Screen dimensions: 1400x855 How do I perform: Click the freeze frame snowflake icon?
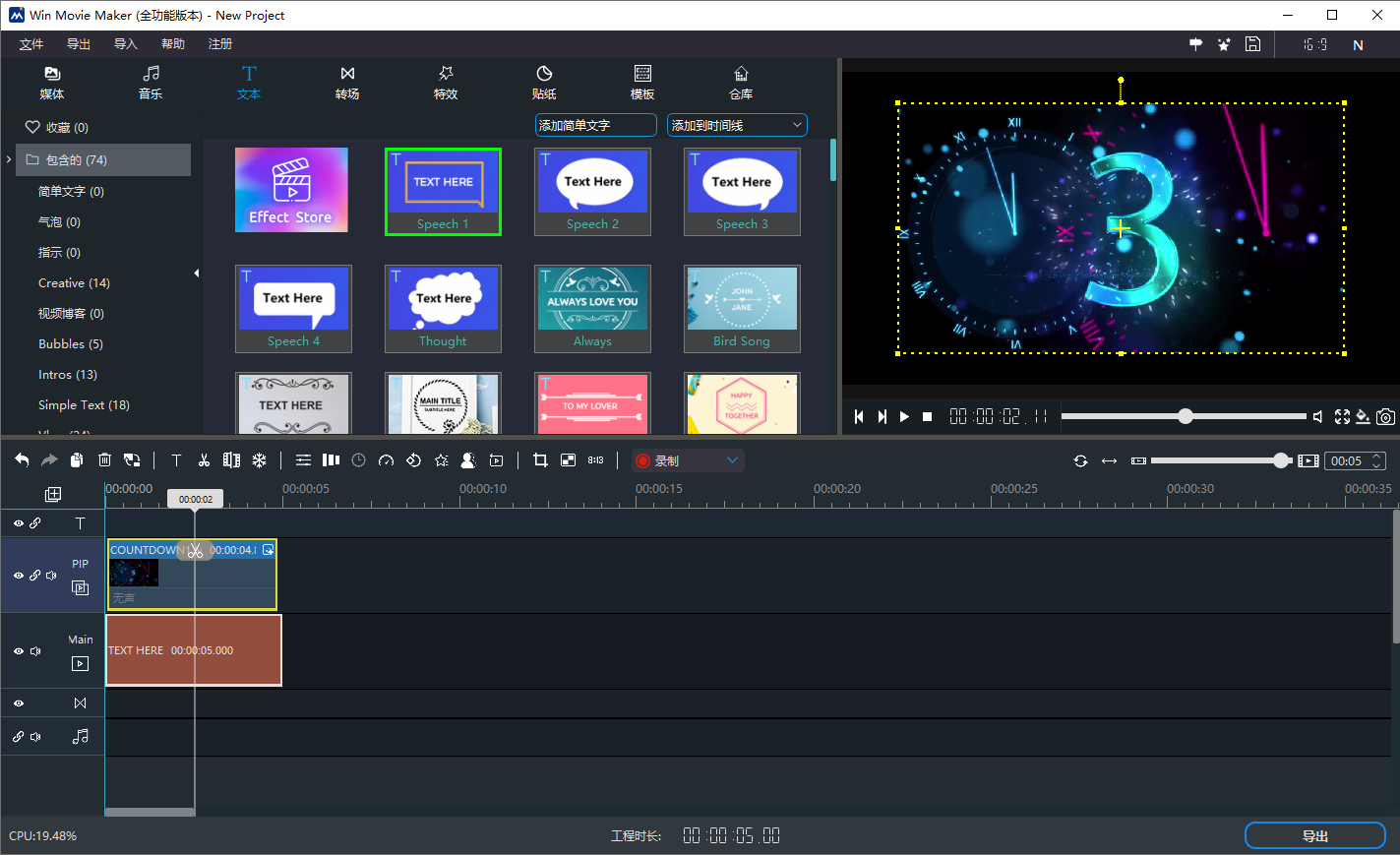(x=260, y=460)
